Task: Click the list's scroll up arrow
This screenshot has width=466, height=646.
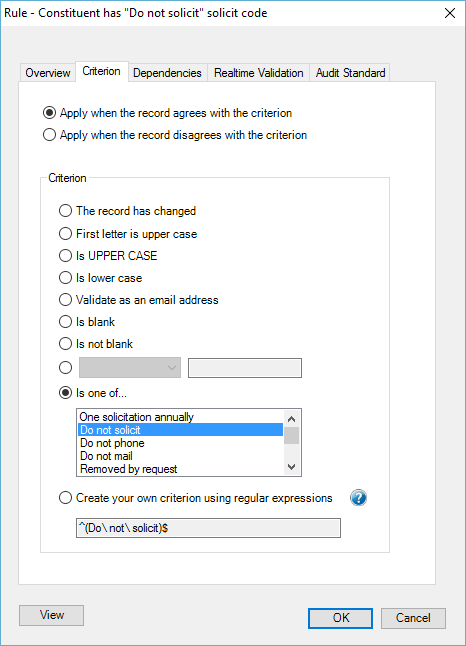Action: (x=292, y=419)
